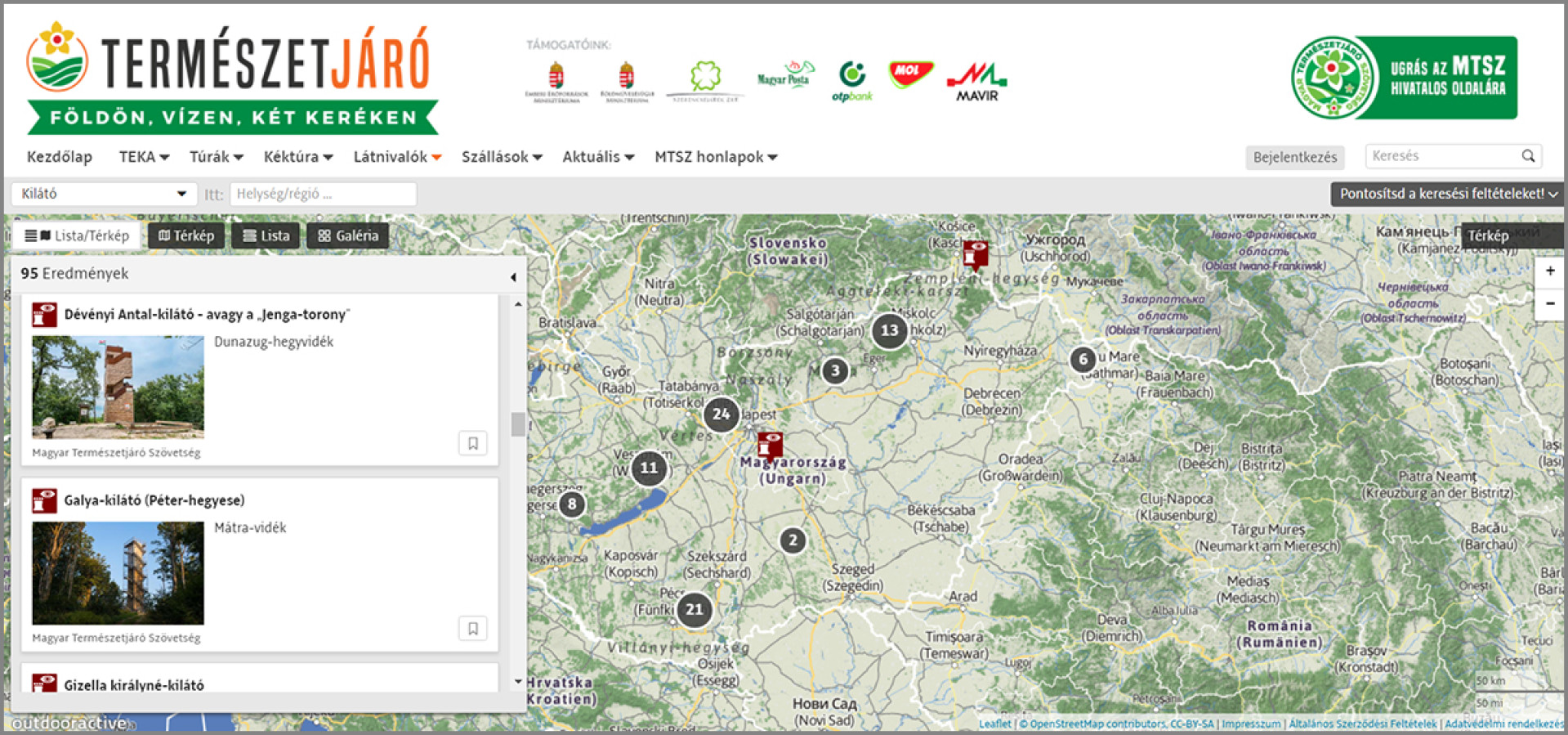
Task: Click the Dévényi Antal-kilátó lookout icon
Action: 44,315
